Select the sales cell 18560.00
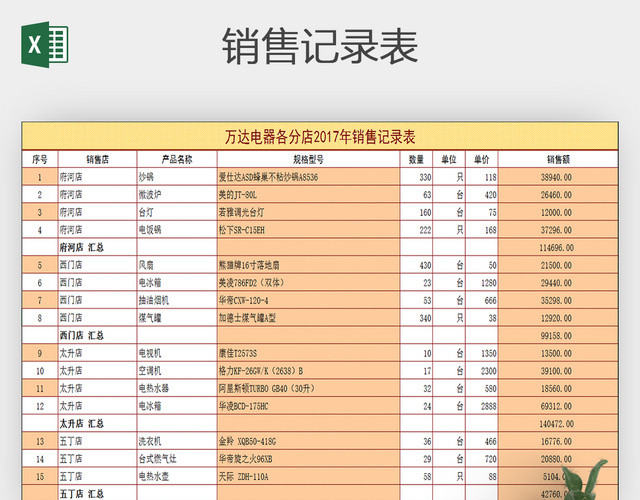The width and height of the screenshot is (640, 500). click(558, 388)
